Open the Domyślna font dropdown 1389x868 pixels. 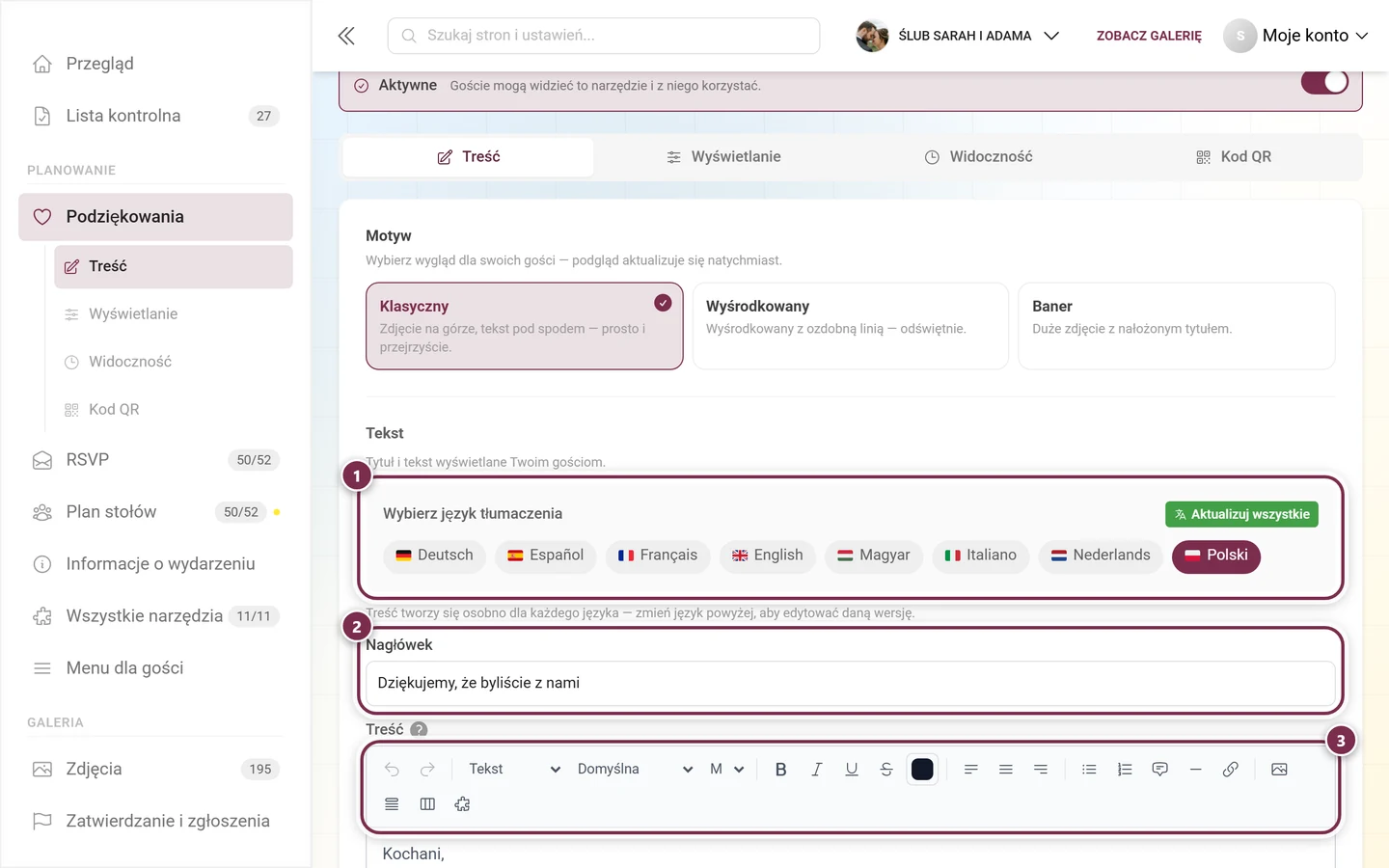[635, 769]
